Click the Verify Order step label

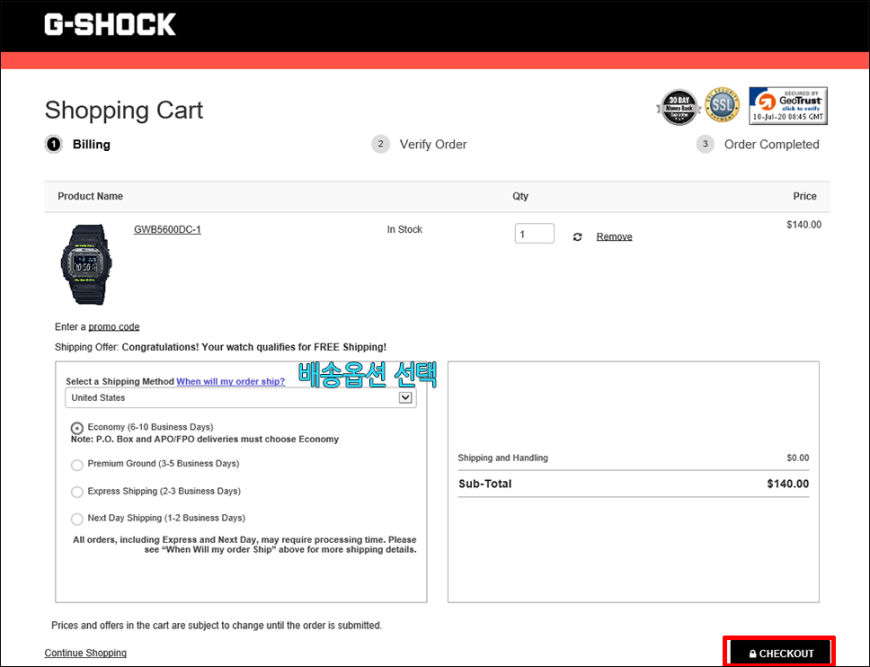[x=433, y=145]
